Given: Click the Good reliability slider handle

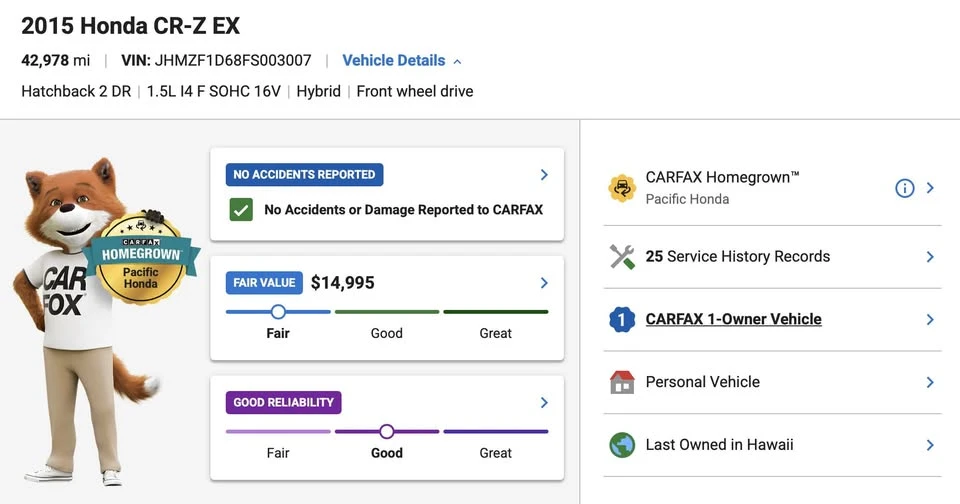Looking at the screenshot, I should (386, 432).
